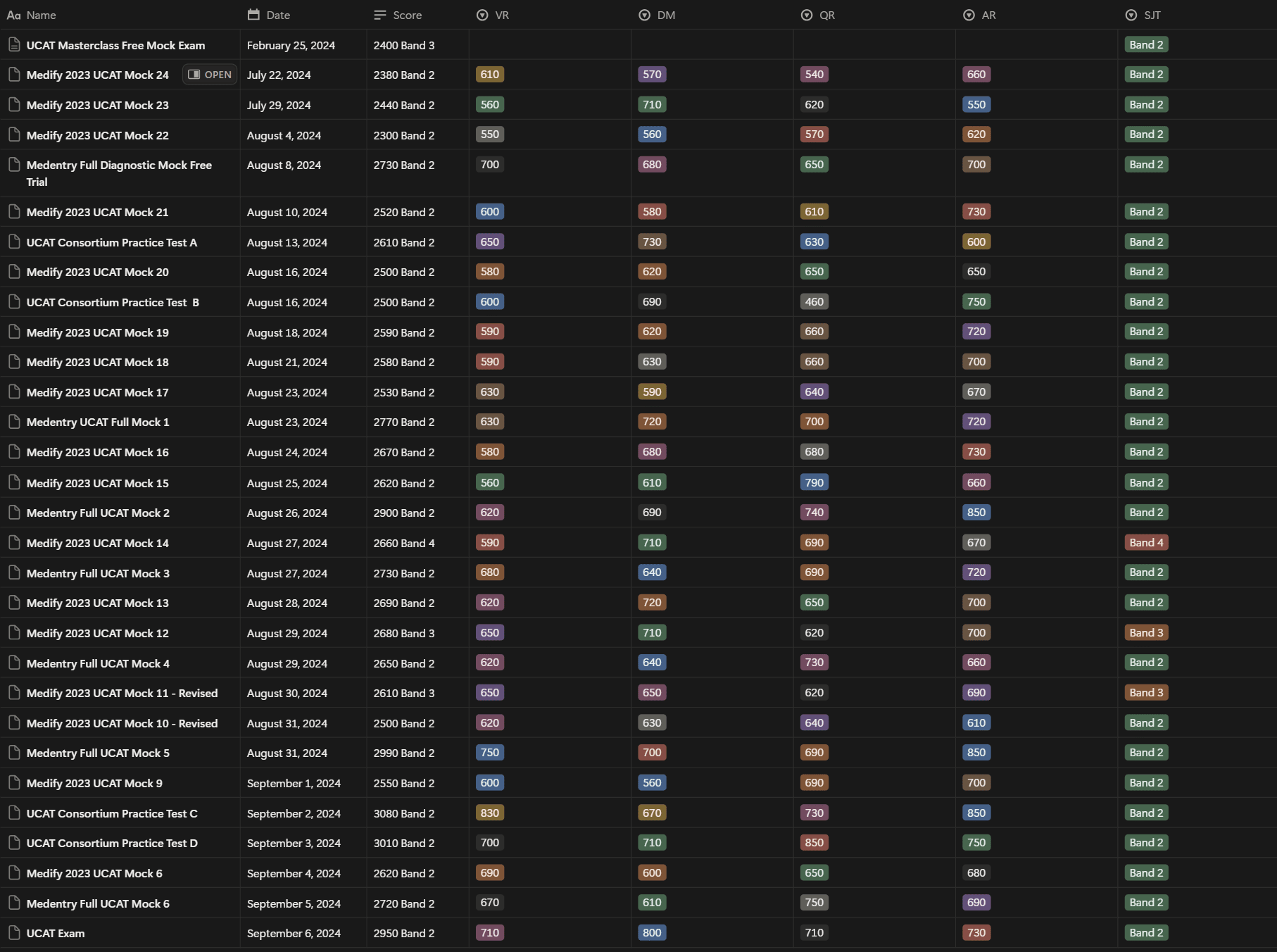
Task: Click the page icon beside Medify 2023 UCAT Mock 21
Action: point(13,212)
